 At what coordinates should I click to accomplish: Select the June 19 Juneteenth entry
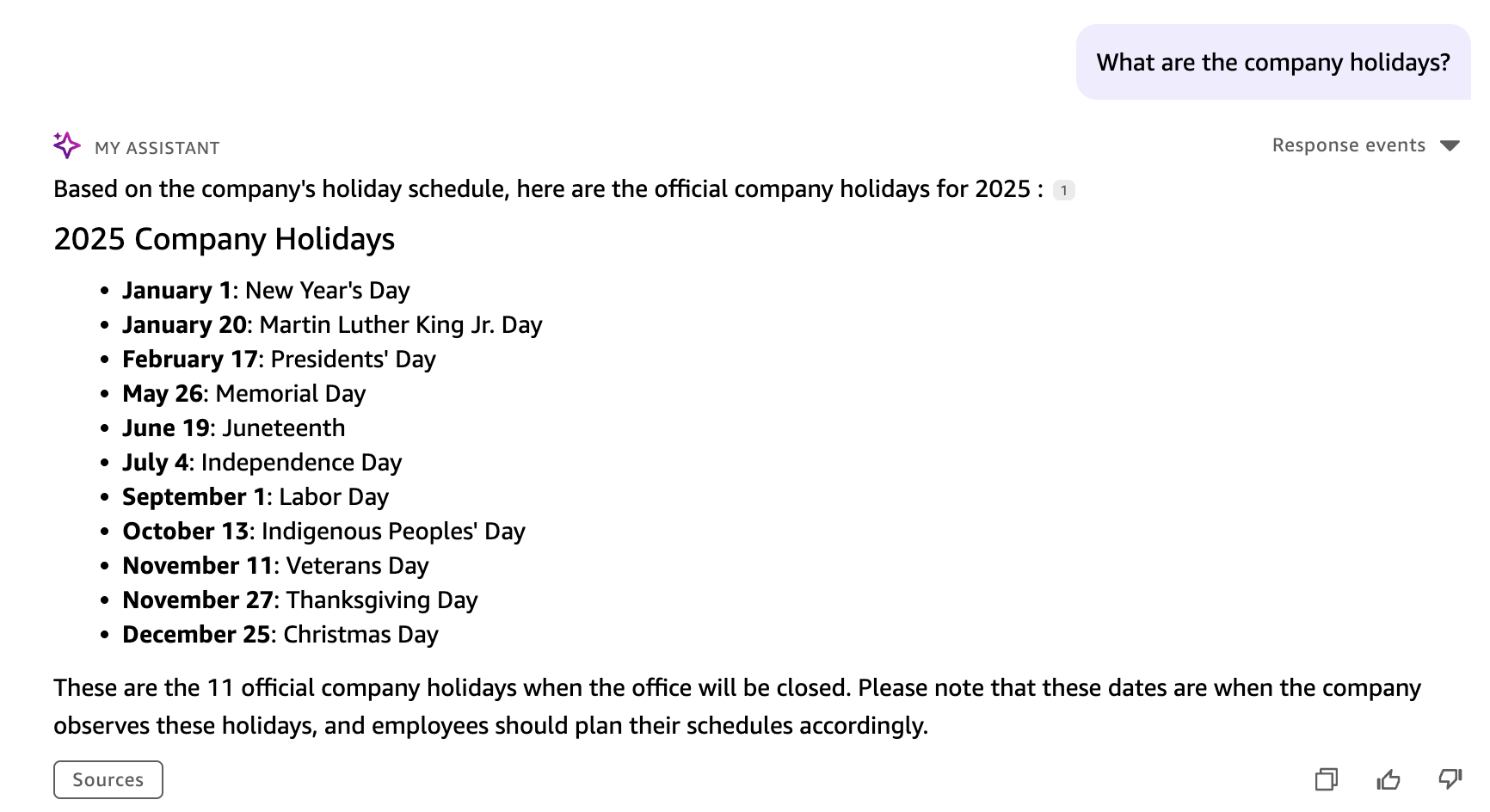(234, 428)
